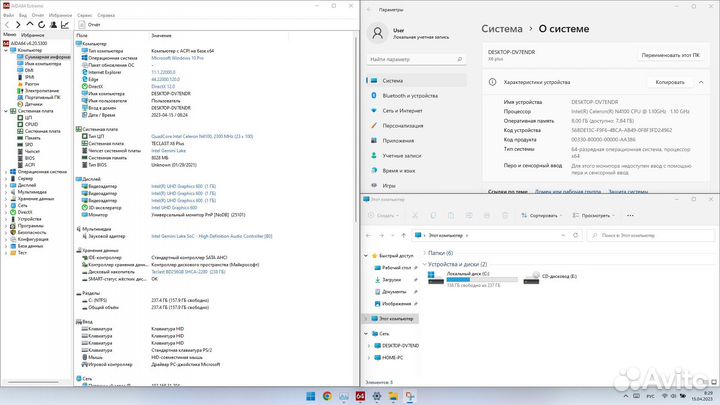Expand the Тест node in AIDA64 tree
The image size is (720, 405).
pyautogui.click(x=6, y=253)
